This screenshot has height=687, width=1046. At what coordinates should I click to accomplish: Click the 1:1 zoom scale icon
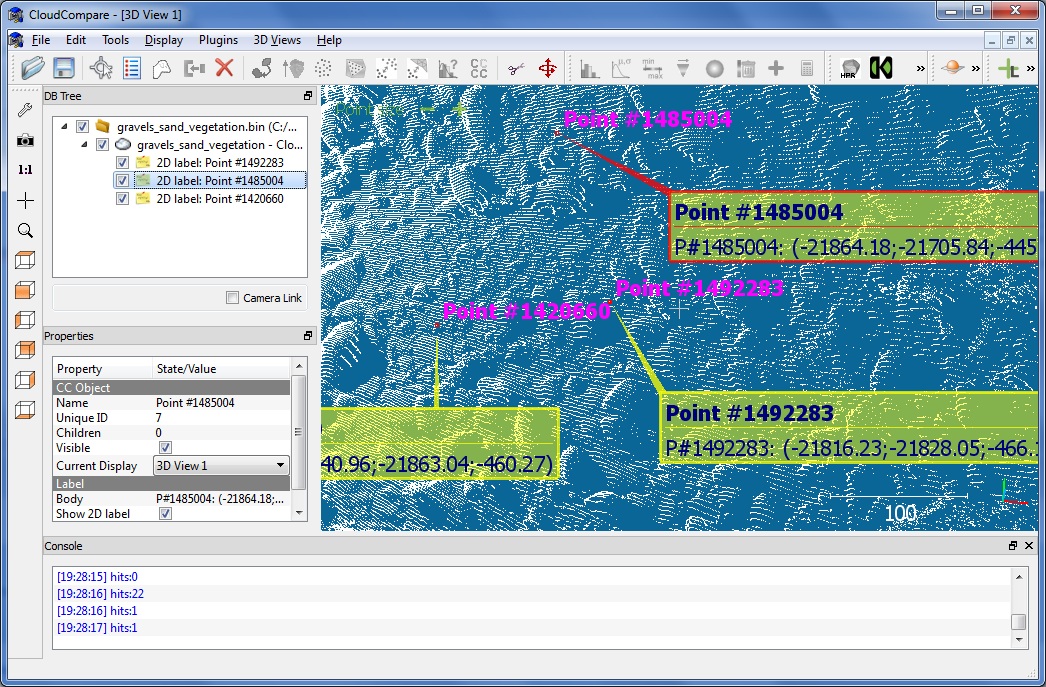tap(25, 170)
